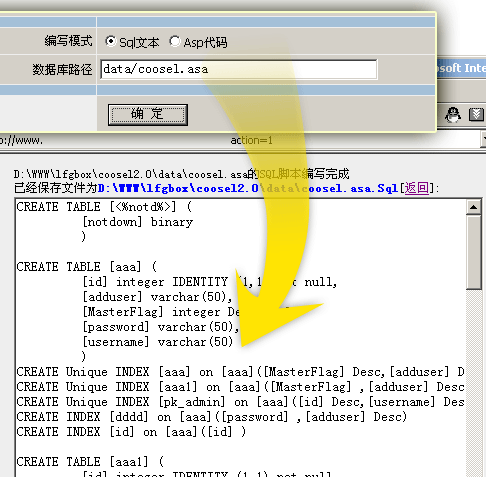Click the CREATE Unique INDEX [pk_admin] line
The height and width of the screenshot is (477, 486).
[x=240, y=402]
